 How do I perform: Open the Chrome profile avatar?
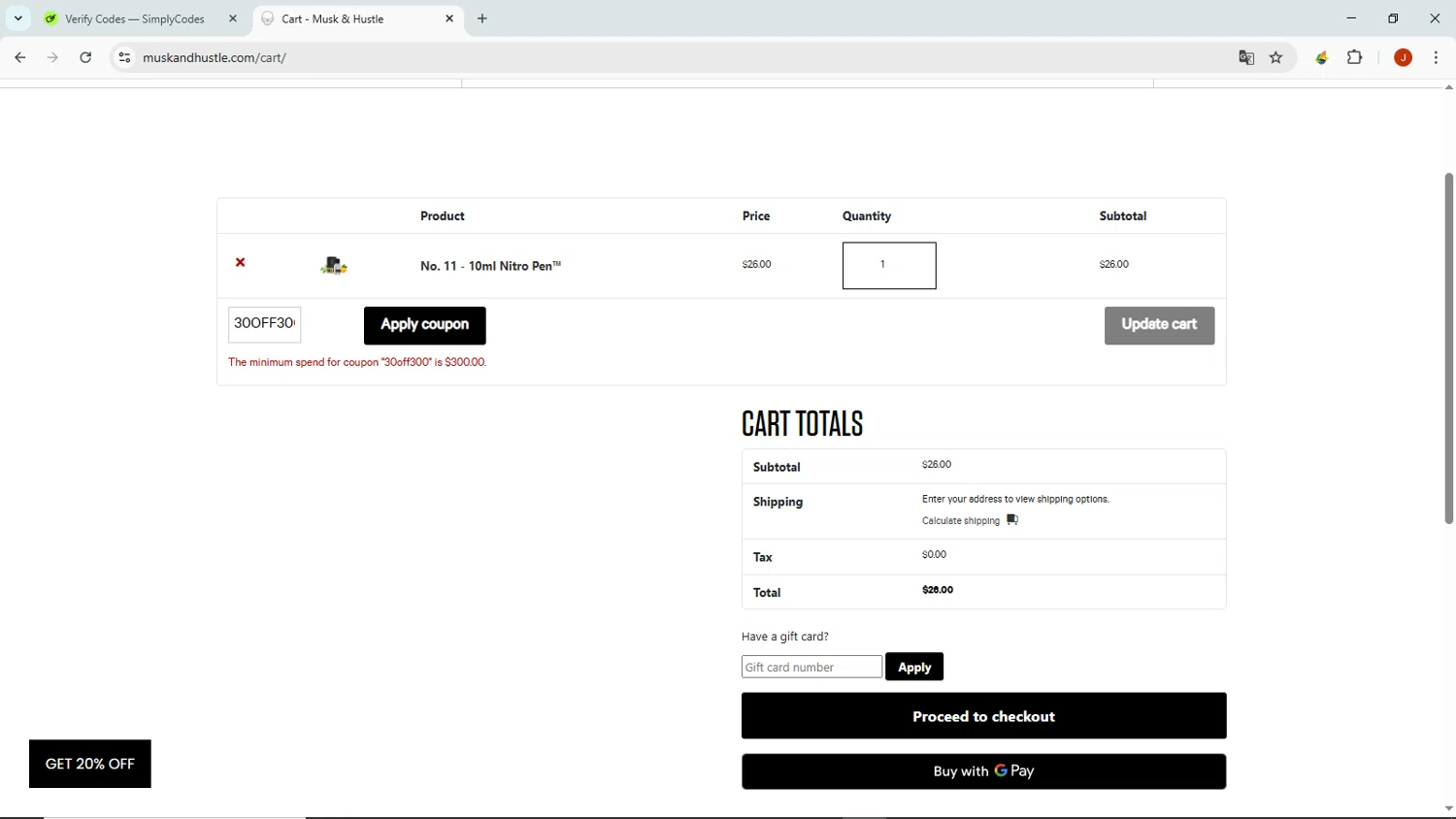(1403, 58)
